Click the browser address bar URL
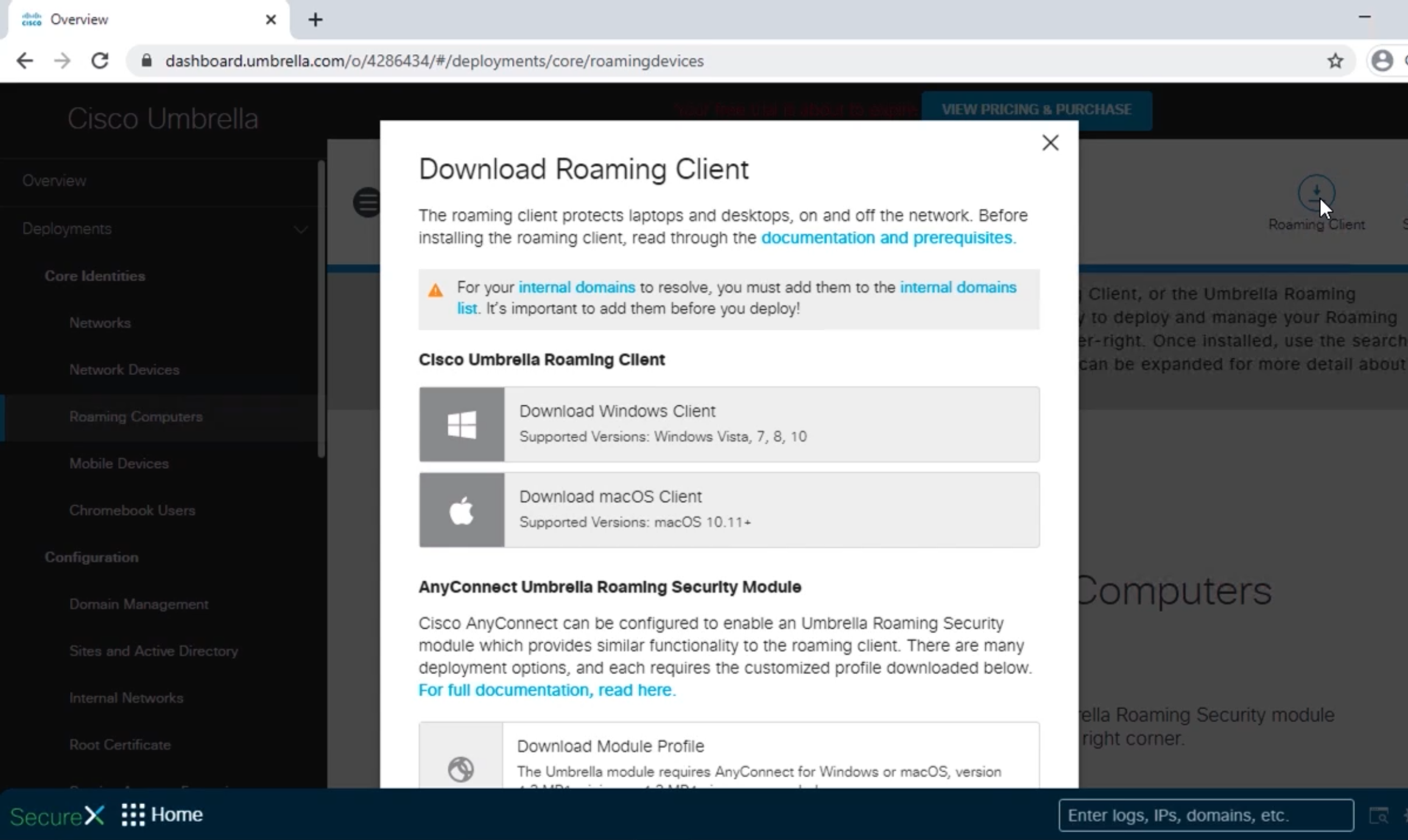Image resolution: width=1408 pixels, height=840 pixels. coord(434,61)
